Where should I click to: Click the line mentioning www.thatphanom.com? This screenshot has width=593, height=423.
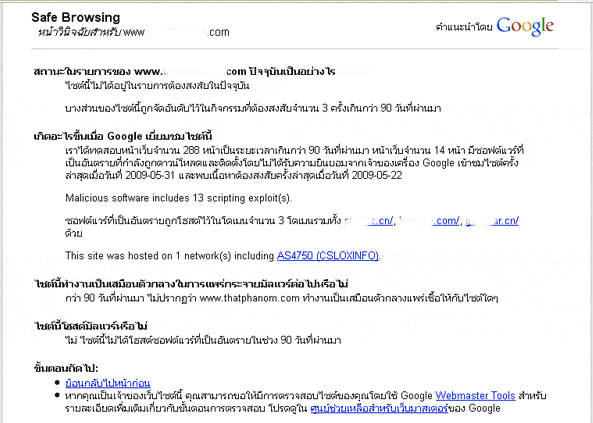tap(282, 298)
